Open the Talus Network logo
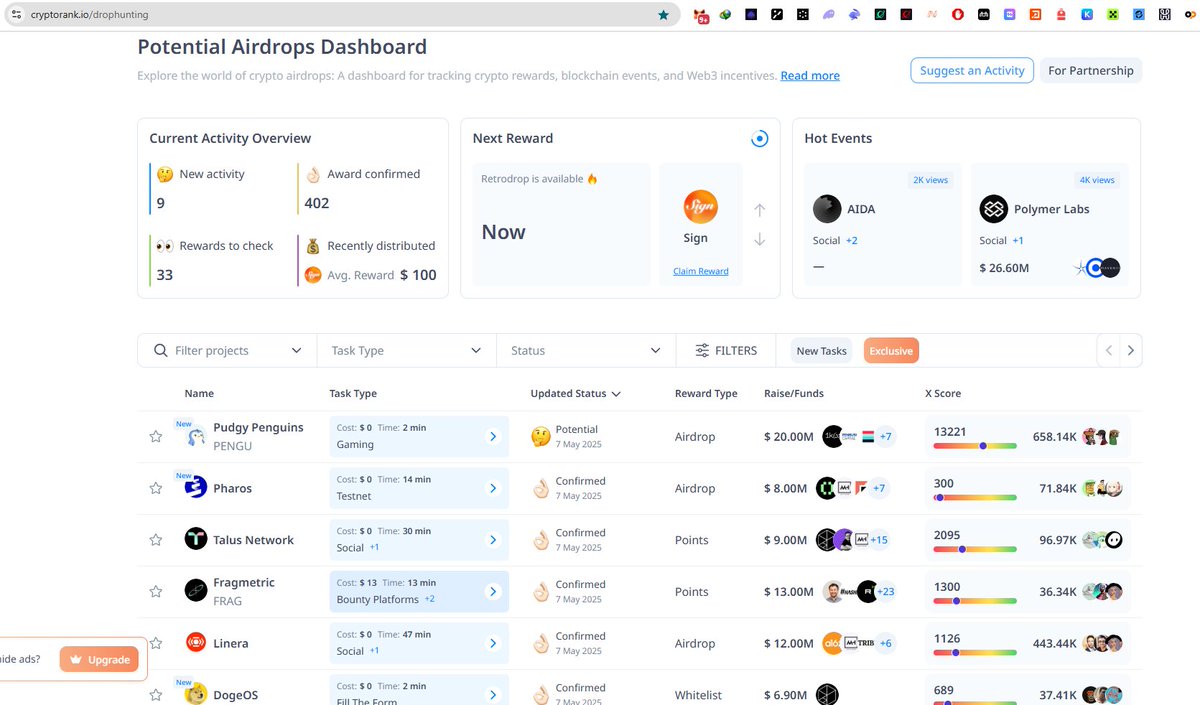 196,539
